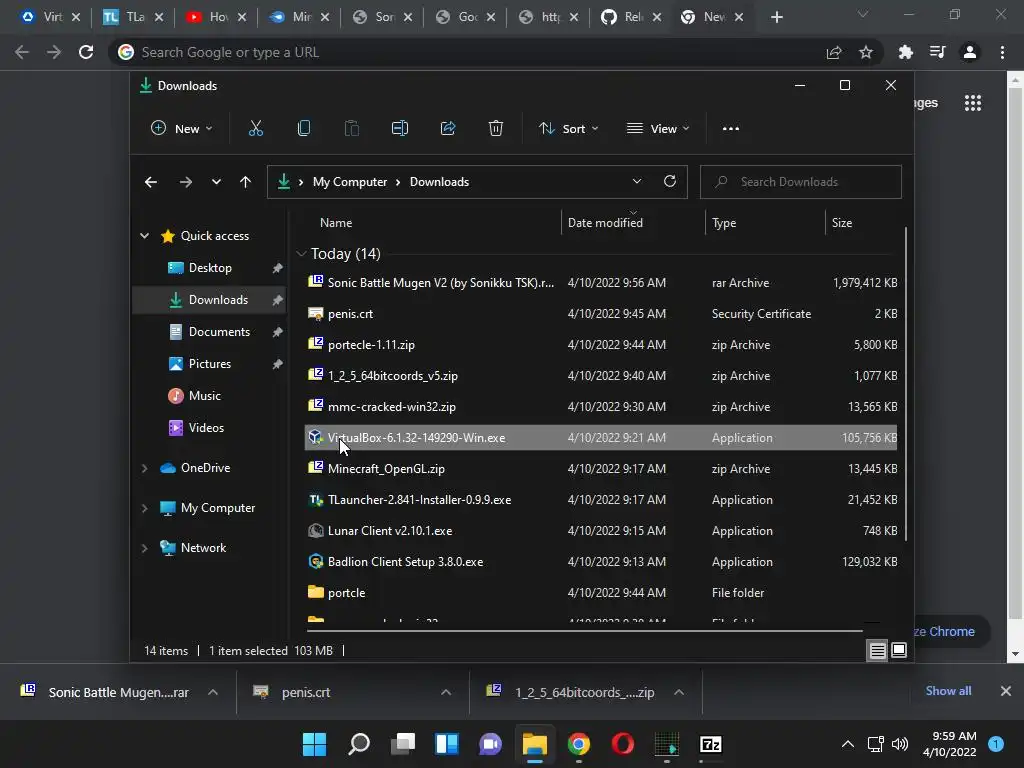This screenshot has width=1024, height=768.
Task: Open a new Chrome tab with plus button
Action: pos(776,17)
